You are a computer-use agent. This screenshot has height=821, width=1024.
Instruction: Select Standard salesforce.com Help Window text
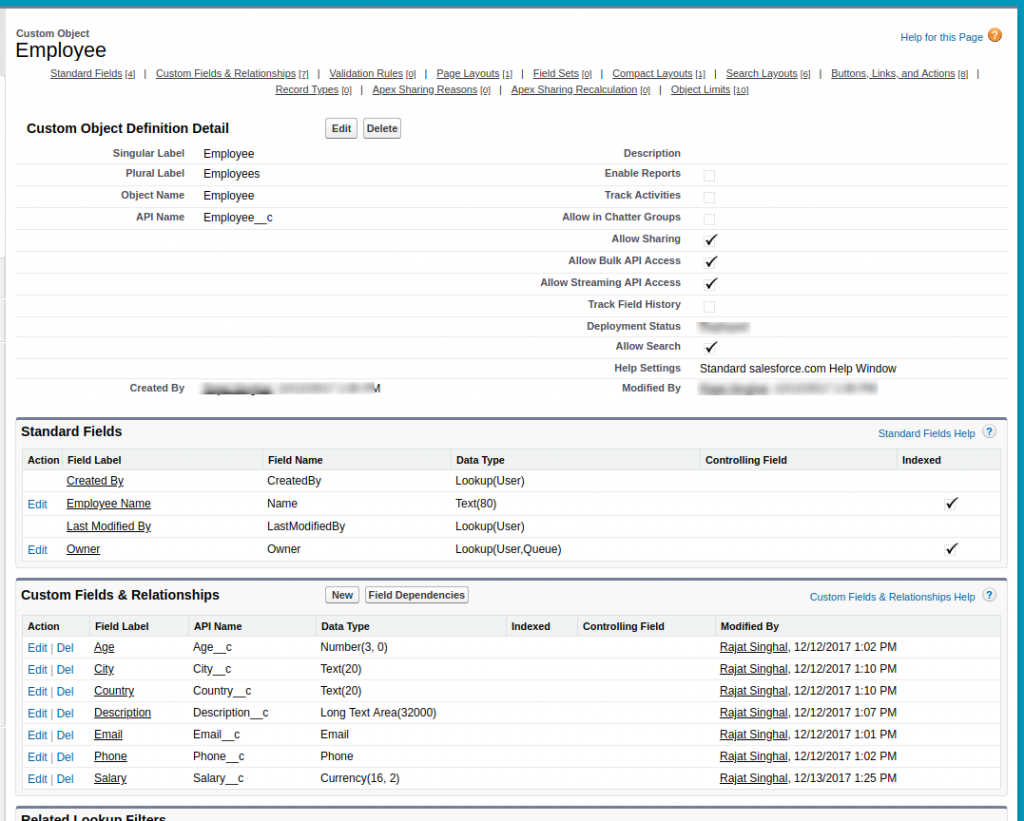tap(798, 369)
